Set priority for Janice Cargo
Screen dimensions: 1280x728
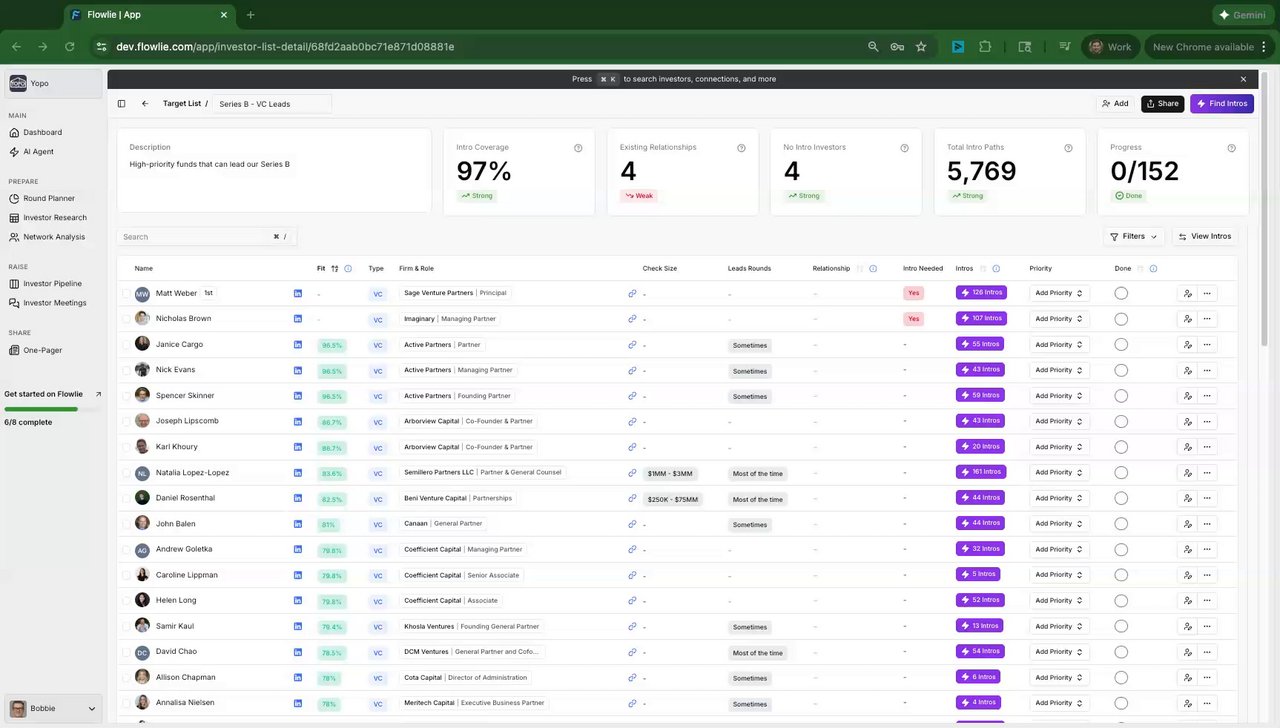tap(1059, 344)
